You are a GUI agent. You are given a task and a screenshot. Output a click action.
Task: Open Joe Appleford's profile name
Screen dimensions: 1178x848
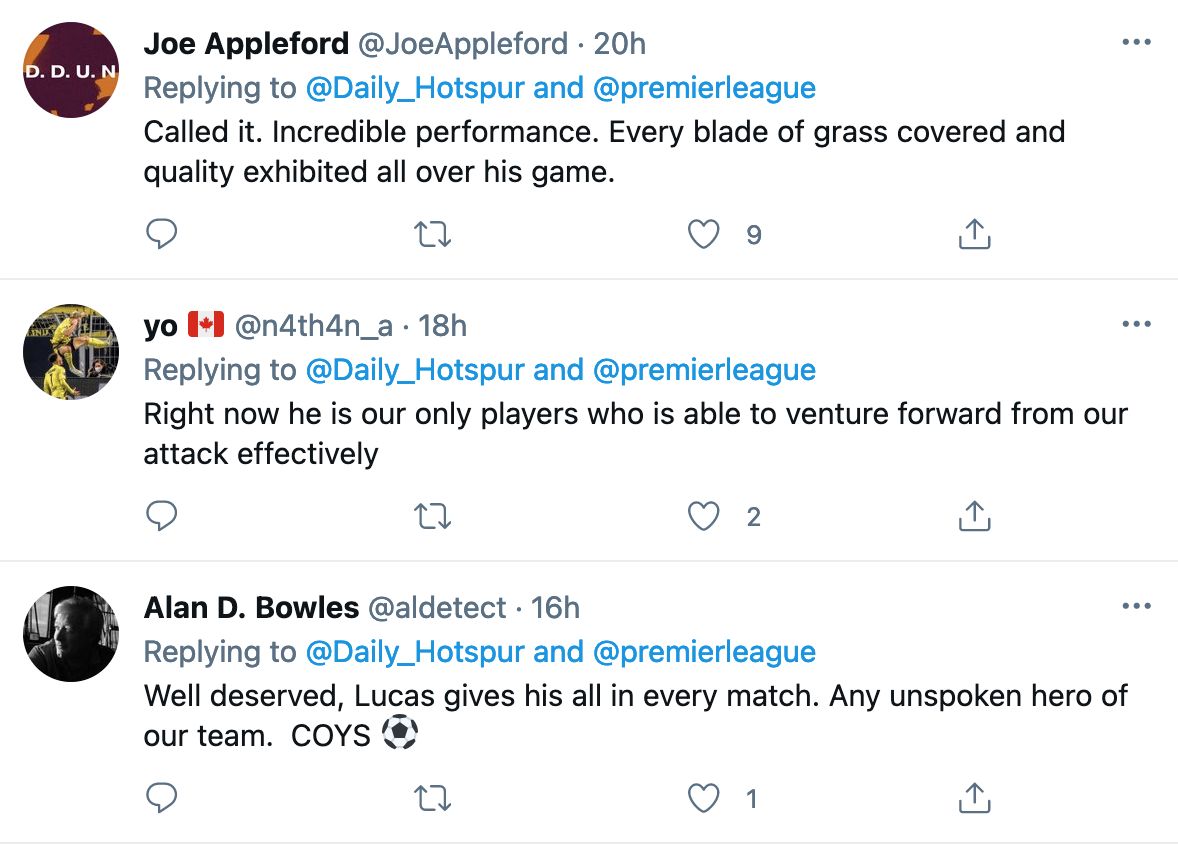point(246,44)
